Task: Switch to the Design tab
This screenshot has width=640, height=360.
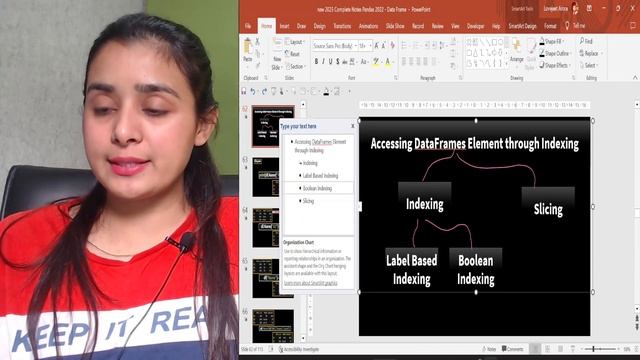Action: [320, 26]
